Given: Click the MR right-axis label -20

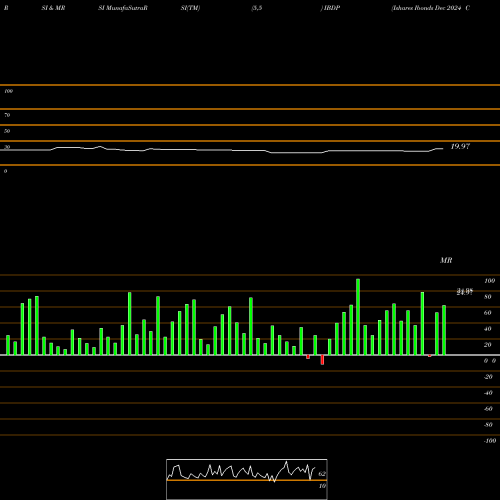Looking at the screenshot, I should (488, 377).
